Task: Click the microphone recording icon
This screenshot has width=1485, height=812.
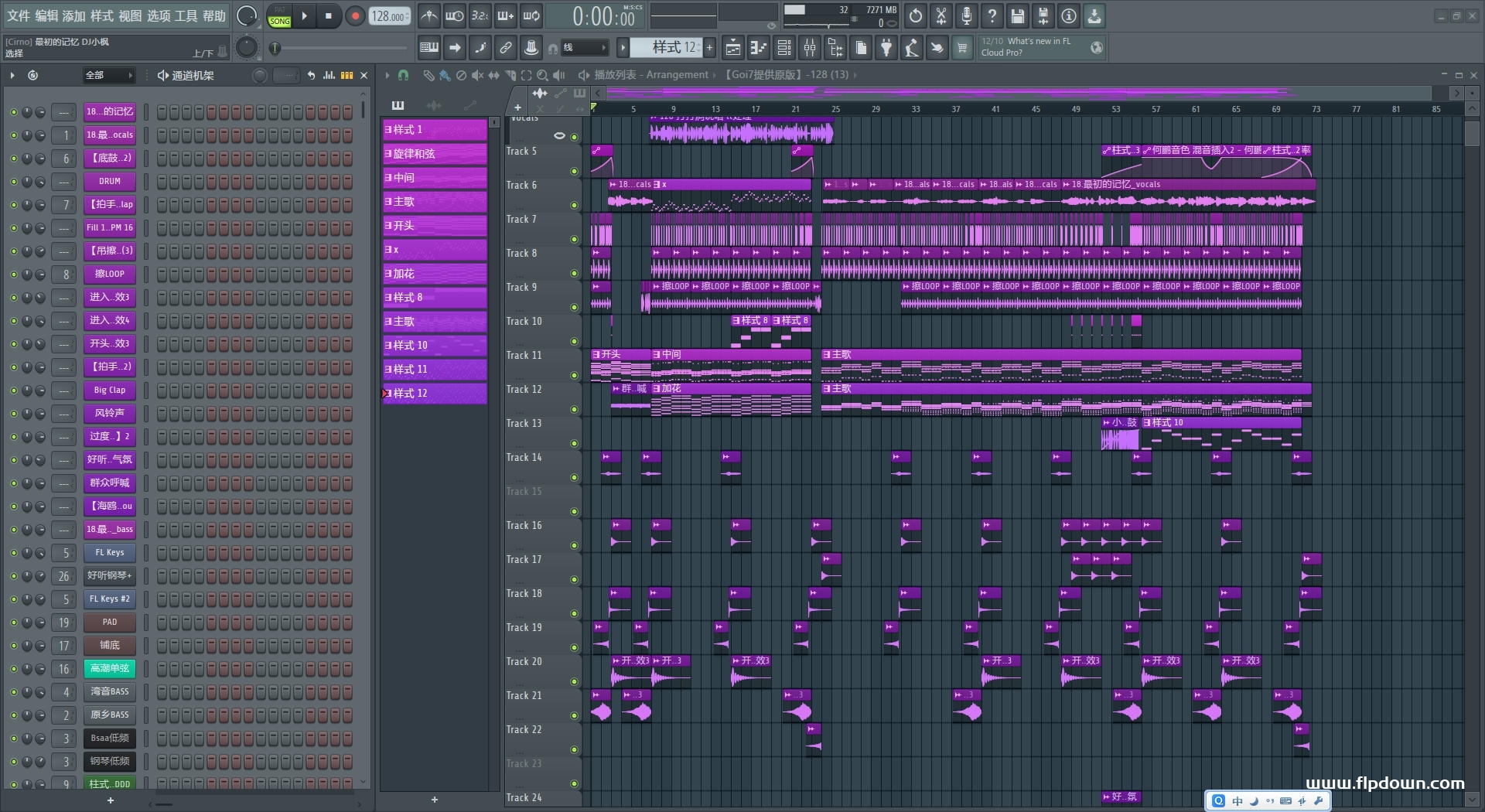Action: click(x=967, y=15)
